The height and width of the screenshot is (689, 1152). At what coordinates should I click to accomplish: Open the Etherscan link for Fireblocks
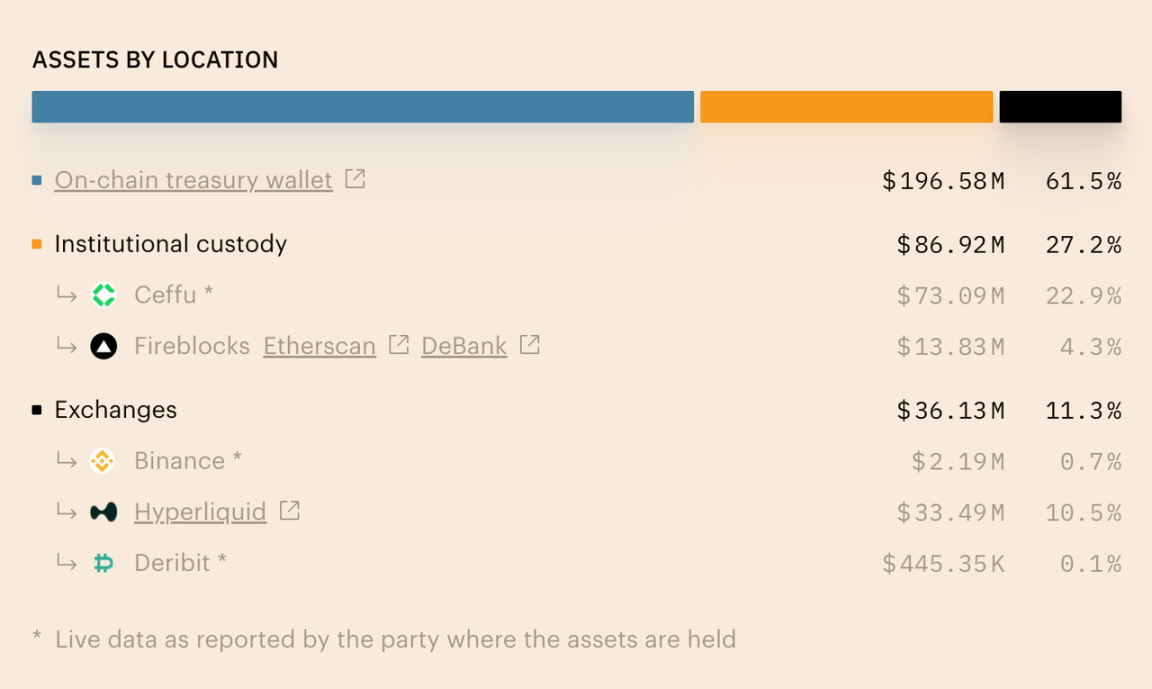point(319,347)
